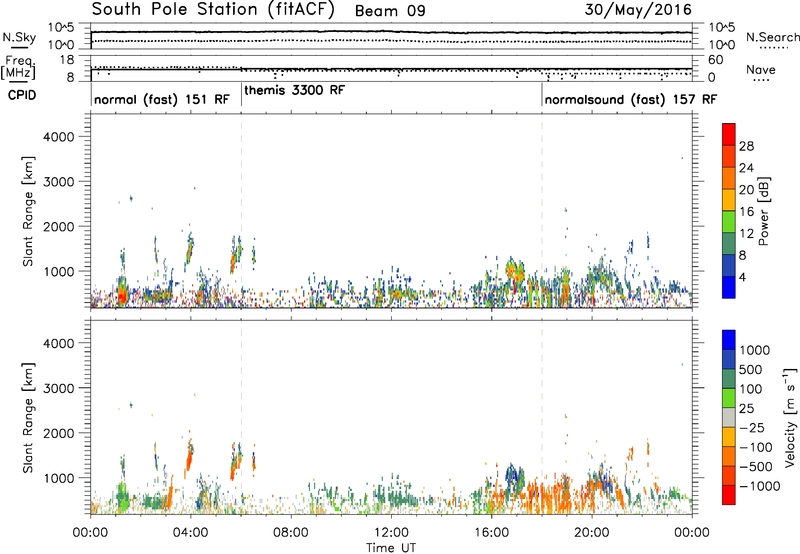Click the Power colorbar tick '16'
Screen dimensions: 800x554
coord(746,212)
